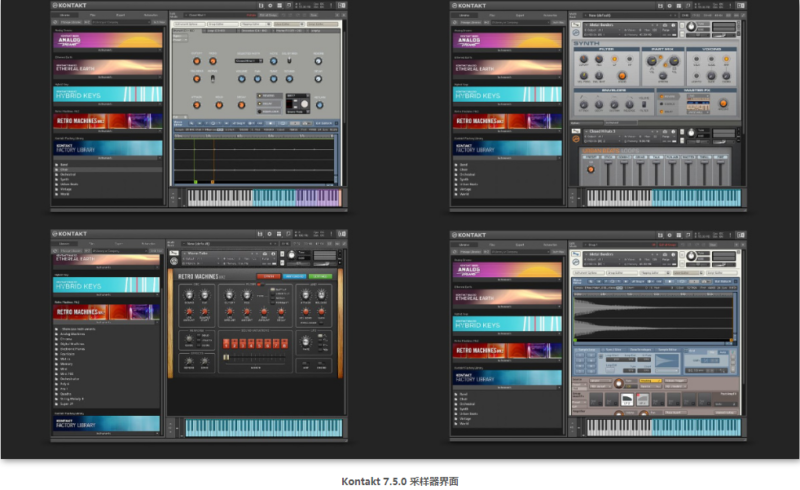Click the orange Cutoff knob in top-left instrument panel
800x490 pixels.
(x=196, y=61)
